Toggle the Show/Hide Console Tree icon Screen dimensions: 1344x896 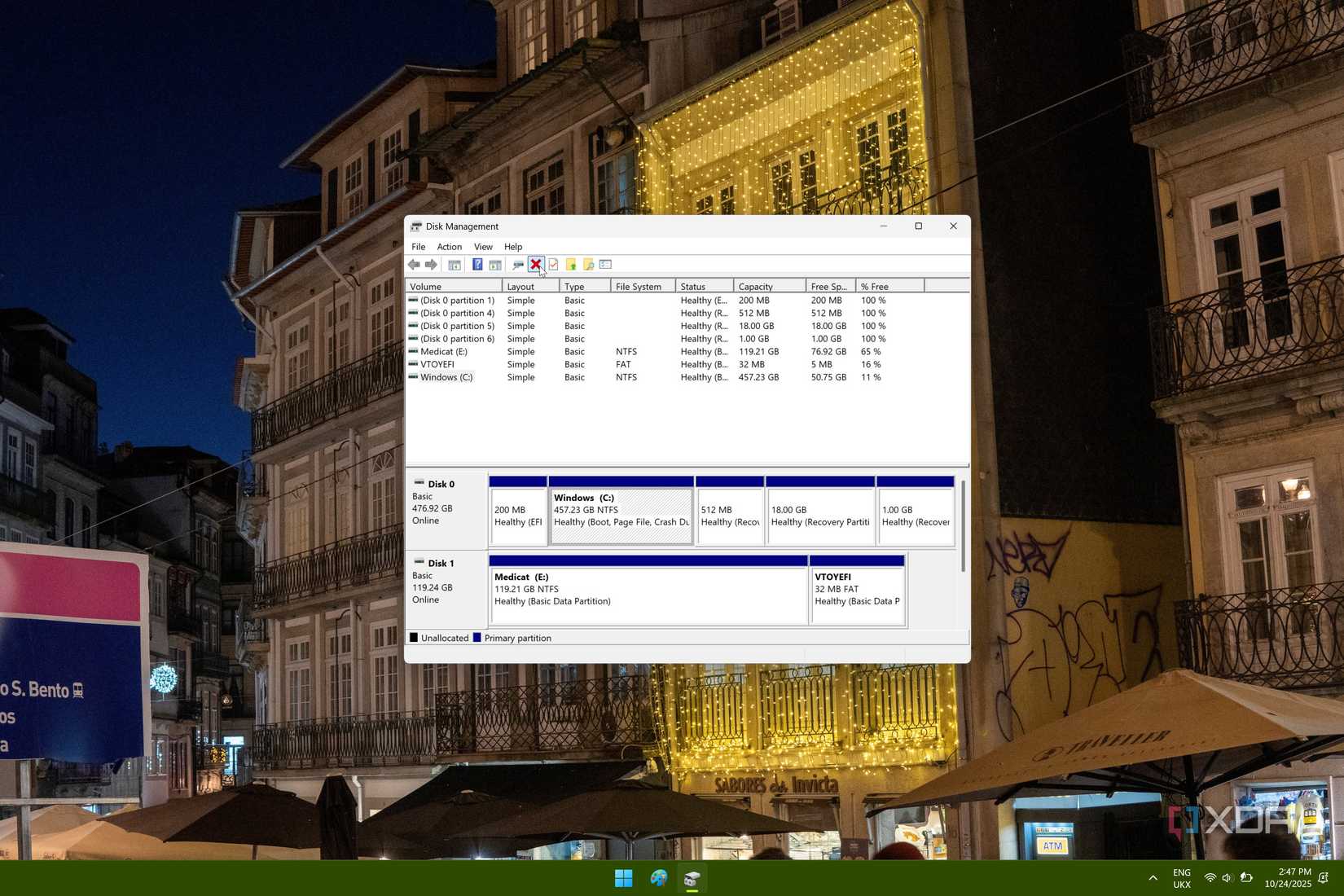455,265
